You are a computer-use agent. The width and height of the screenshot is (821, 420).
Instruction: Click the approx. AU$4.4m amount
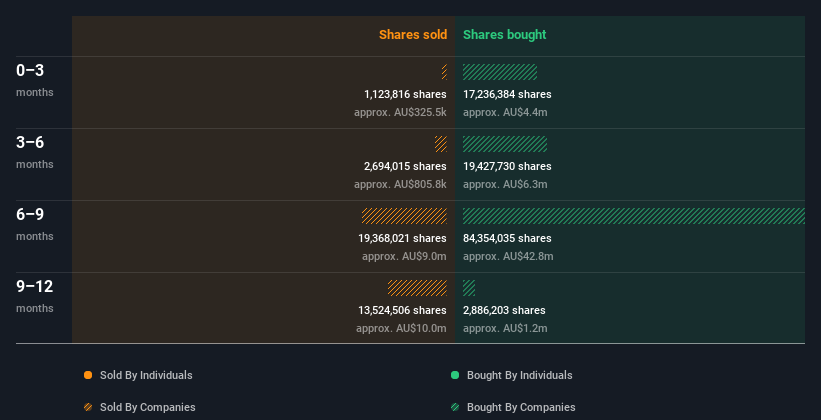click(505, 112)
